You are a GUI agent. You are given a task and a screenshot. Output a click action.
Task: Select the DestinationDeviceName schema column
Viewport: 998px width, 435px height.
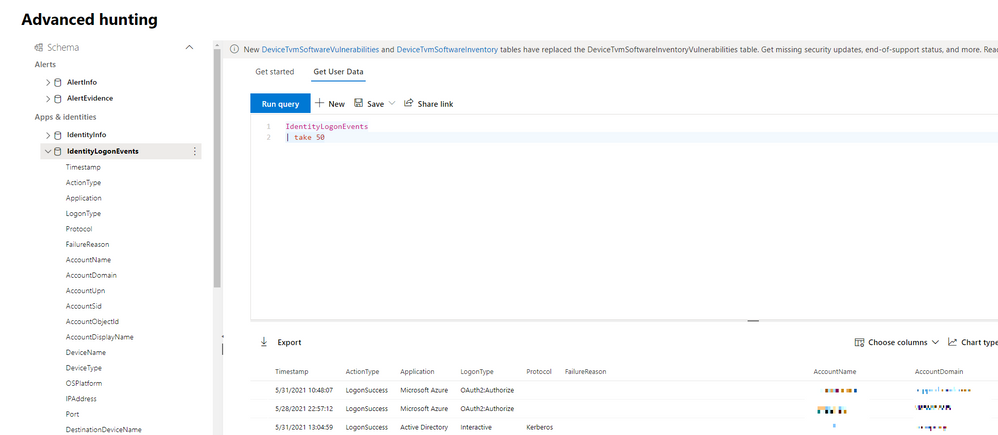pyautogui.click(x=104, y=430)
